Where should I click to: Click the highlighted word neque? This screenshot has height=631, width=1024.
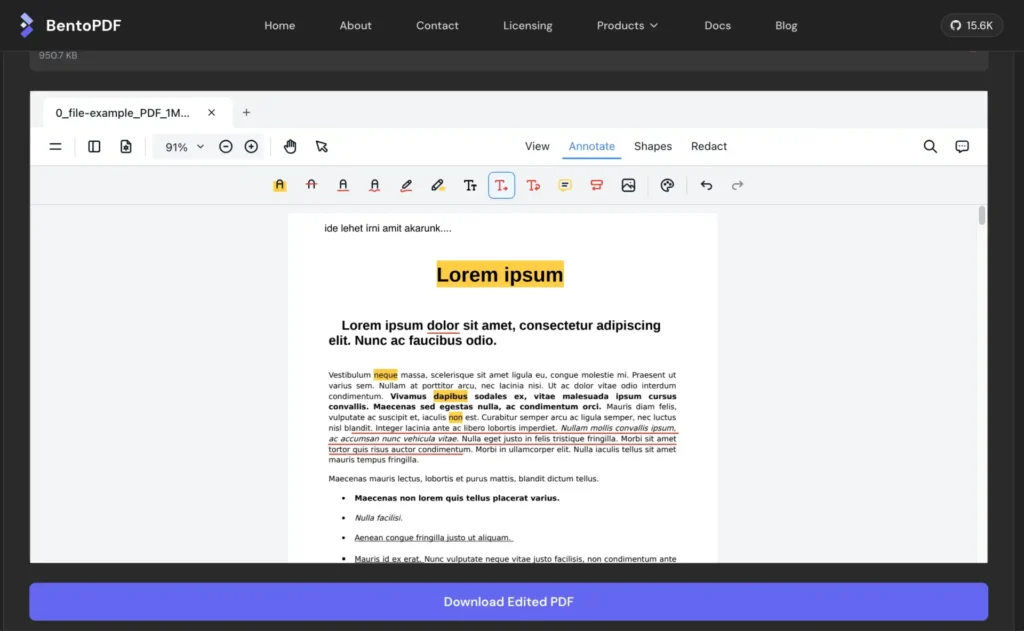coord(385,375)
